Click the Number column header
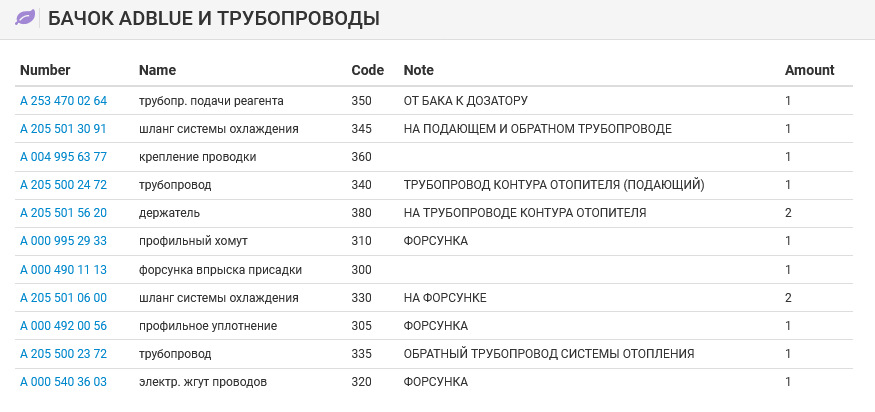The image size is (875, 412). [x=45, y=70]
